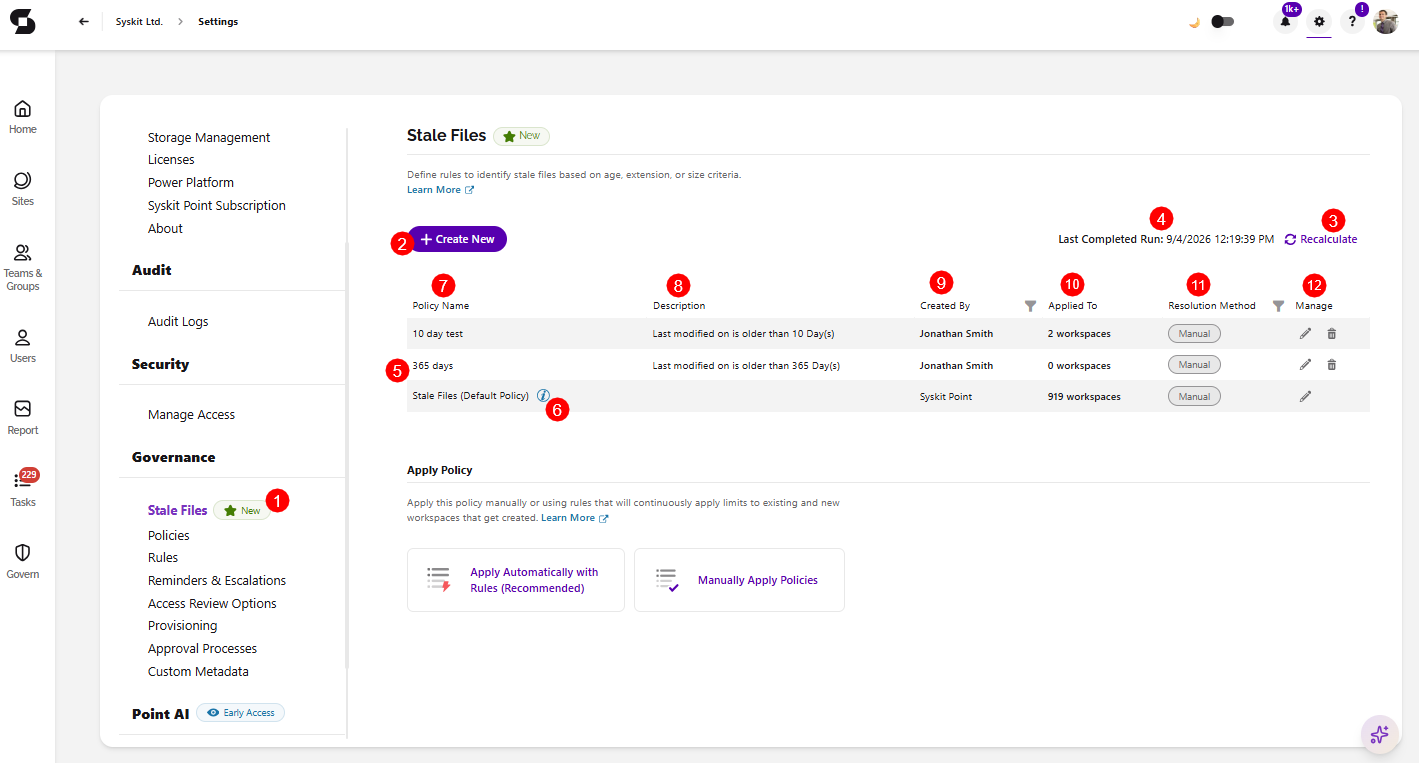1419x763 pixels.
Task: Open Manage Access settings
Action: [x=192, y=414]
